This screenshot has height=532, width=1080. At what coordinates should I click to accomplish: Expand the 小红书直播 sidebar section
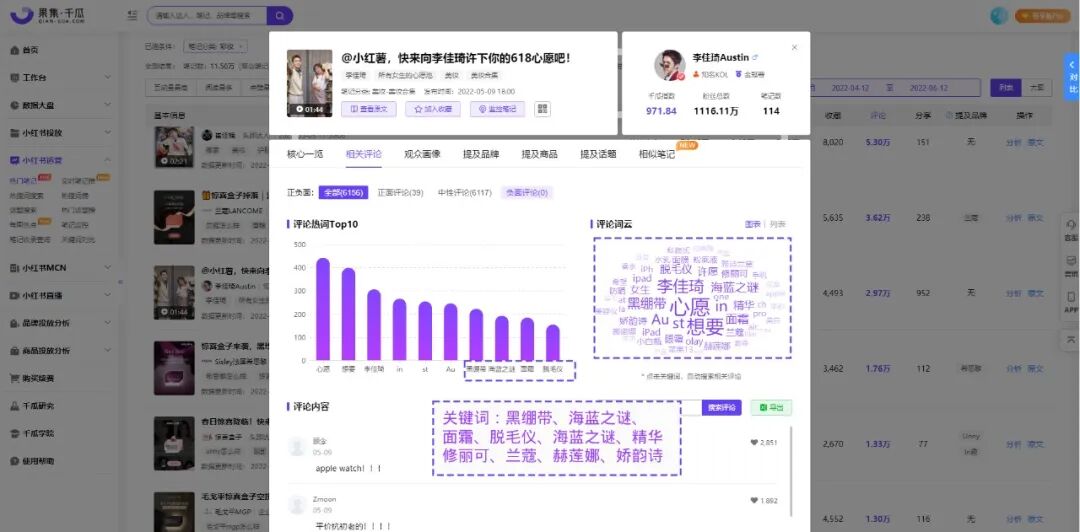61,295
